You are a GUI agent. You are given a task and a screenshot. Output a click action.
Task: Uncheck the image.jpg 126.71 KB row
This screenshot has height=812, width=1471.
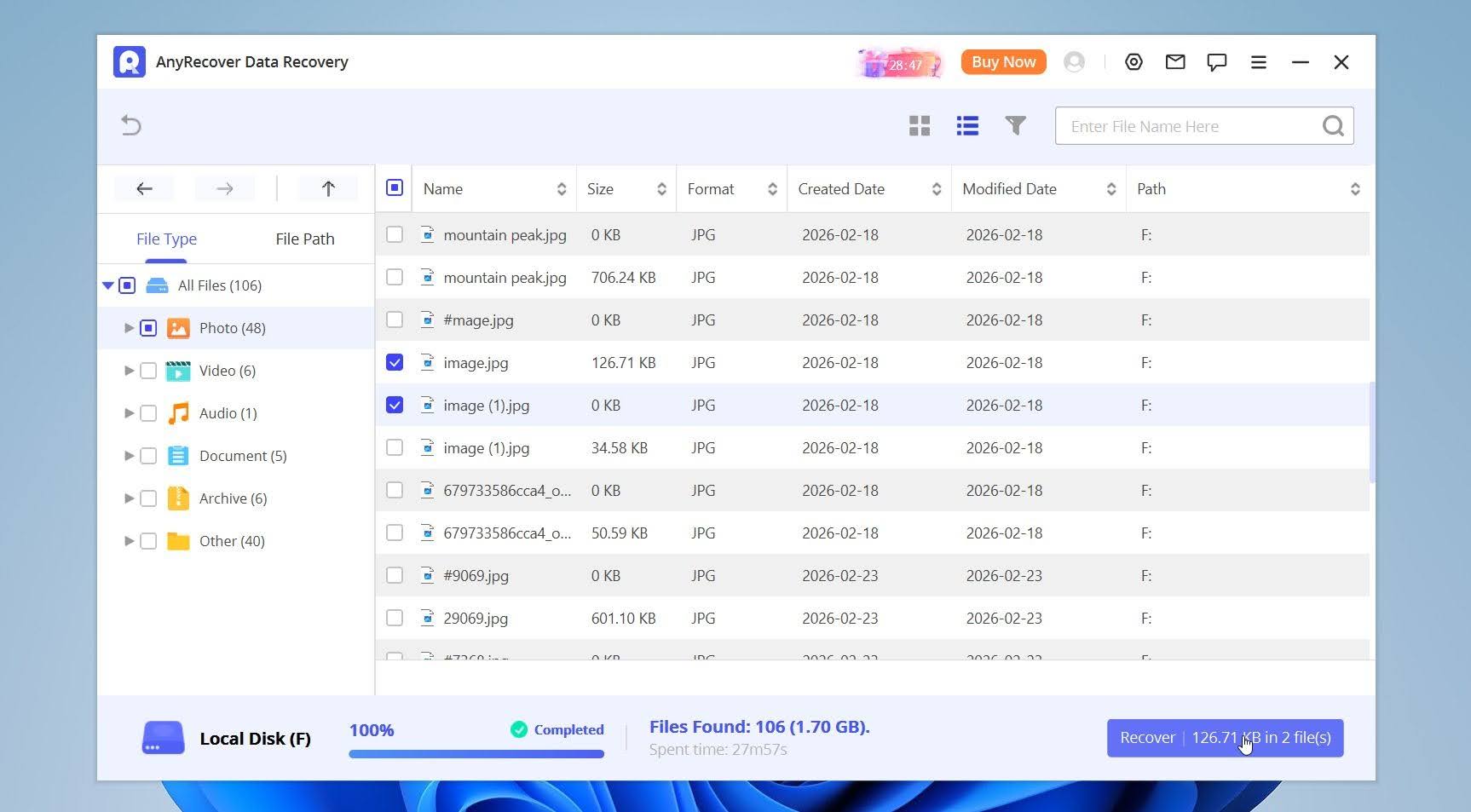[395, 362]
